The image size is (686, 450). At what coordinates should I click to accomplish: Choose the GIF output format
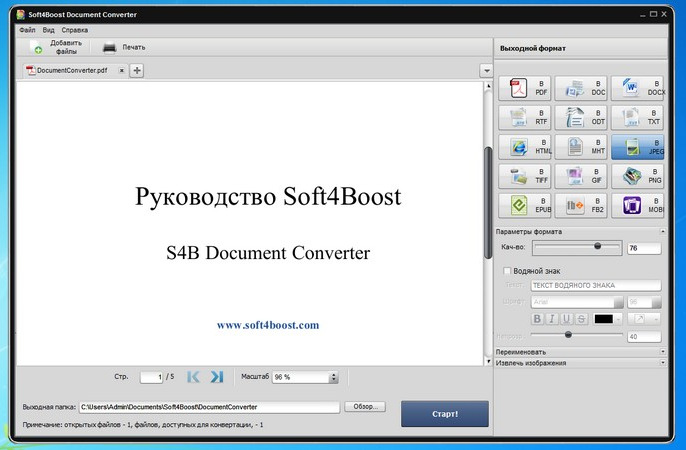click(581, 176)
